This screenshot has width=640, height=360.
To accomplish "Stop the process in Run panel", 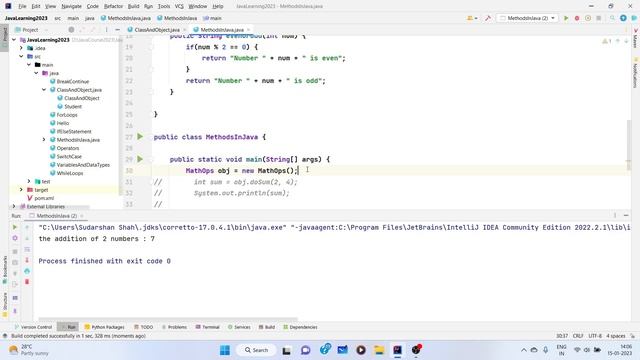I will coord(15,251).
